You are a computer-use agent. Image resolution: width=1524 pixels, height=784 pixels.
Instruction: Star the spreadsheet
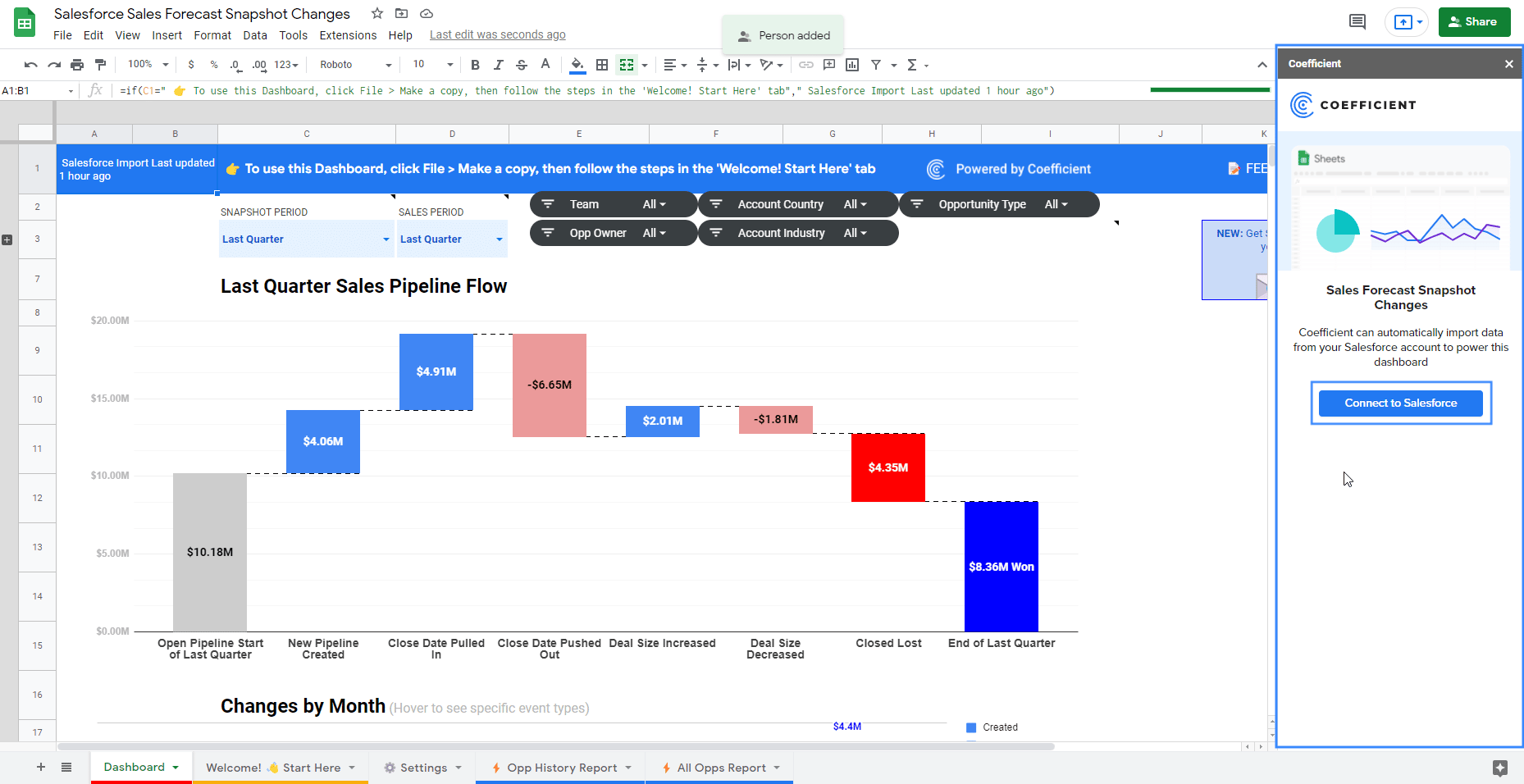377,13
